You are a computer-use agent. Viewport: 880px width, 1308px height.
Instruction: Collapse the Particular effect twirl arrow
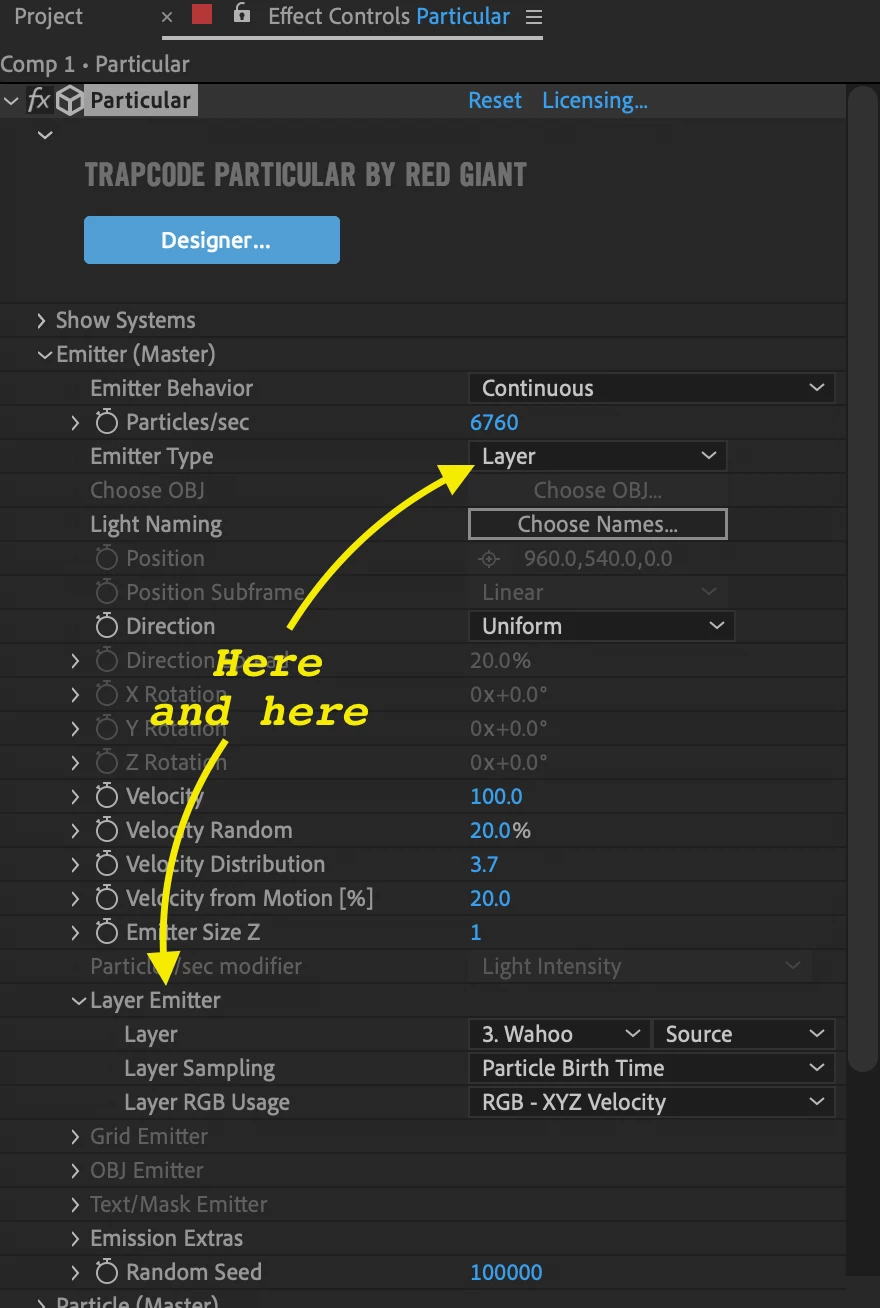pos(11,100)
